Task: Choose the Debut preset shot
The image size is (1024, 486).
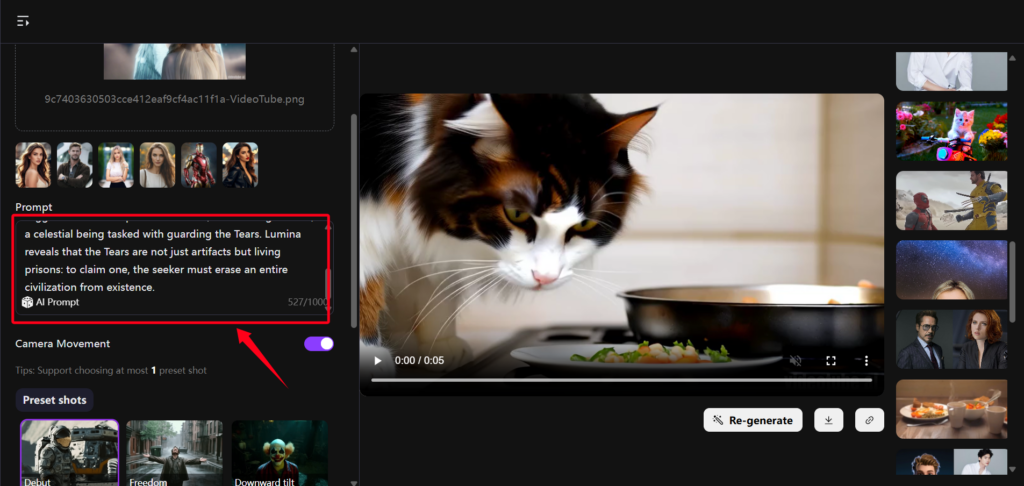Action: point(69,452)
